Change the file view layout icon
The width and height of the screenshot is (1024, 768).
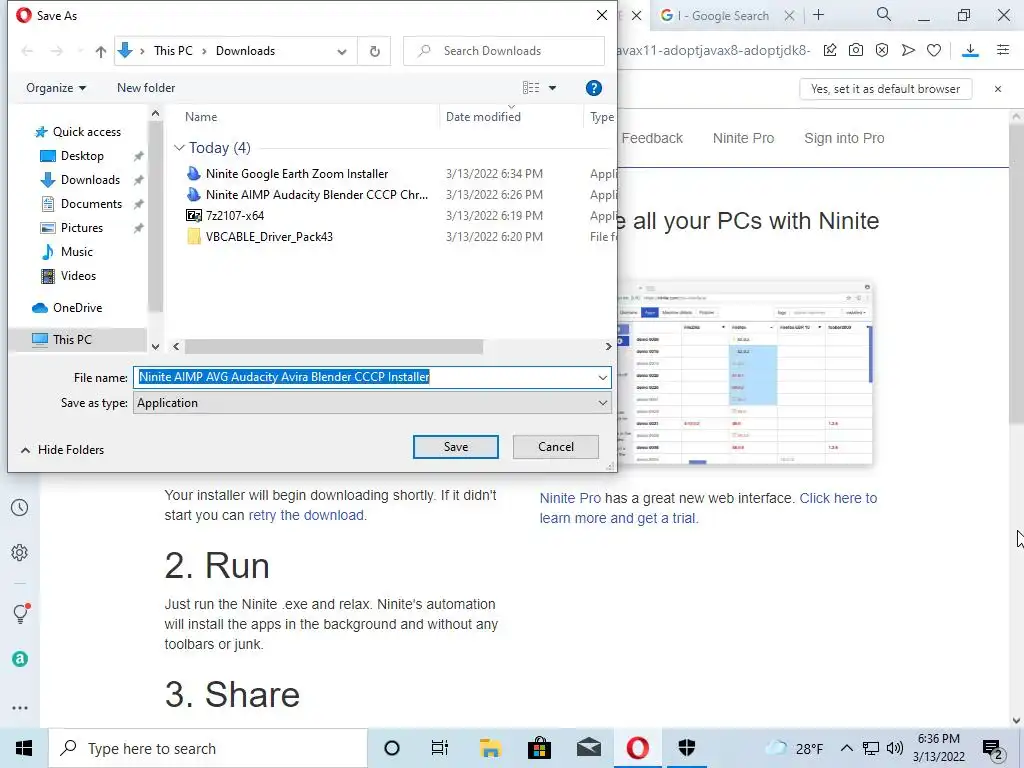[531, 88]
